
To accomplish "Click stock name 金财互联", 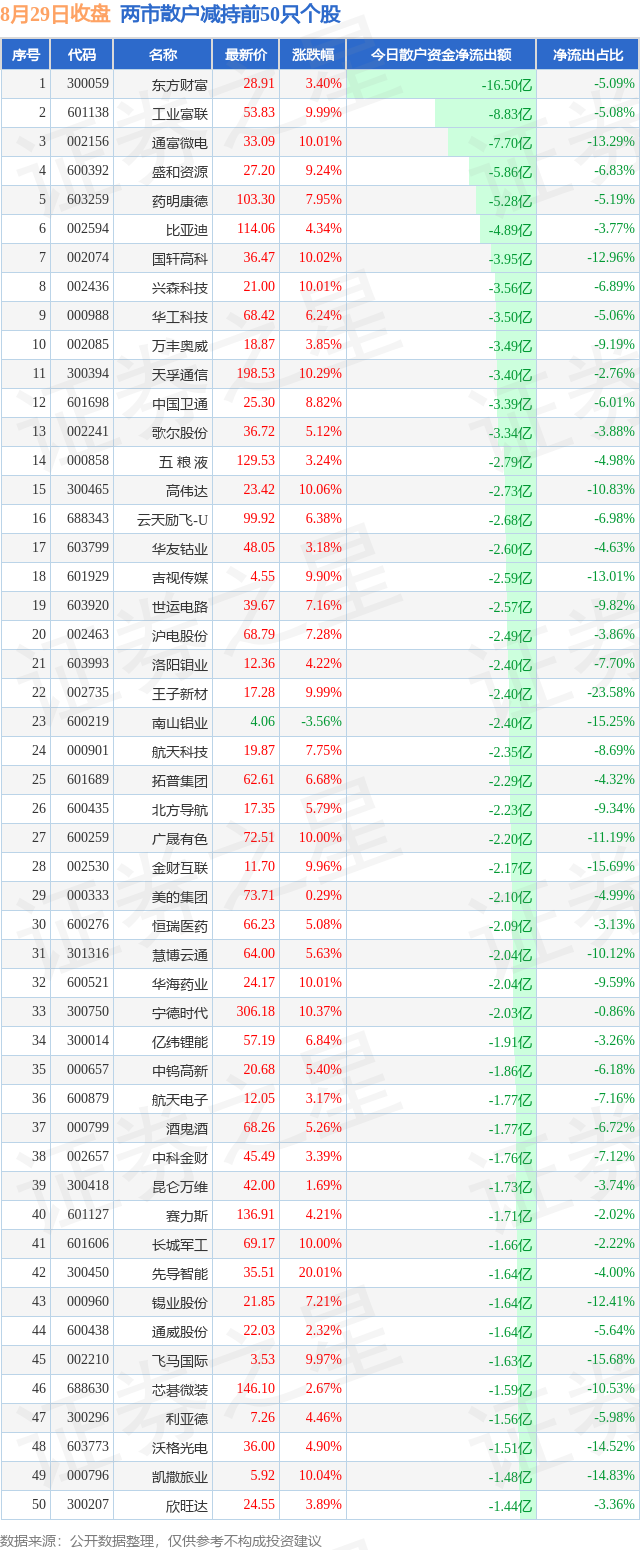I will tap(180, 868).
